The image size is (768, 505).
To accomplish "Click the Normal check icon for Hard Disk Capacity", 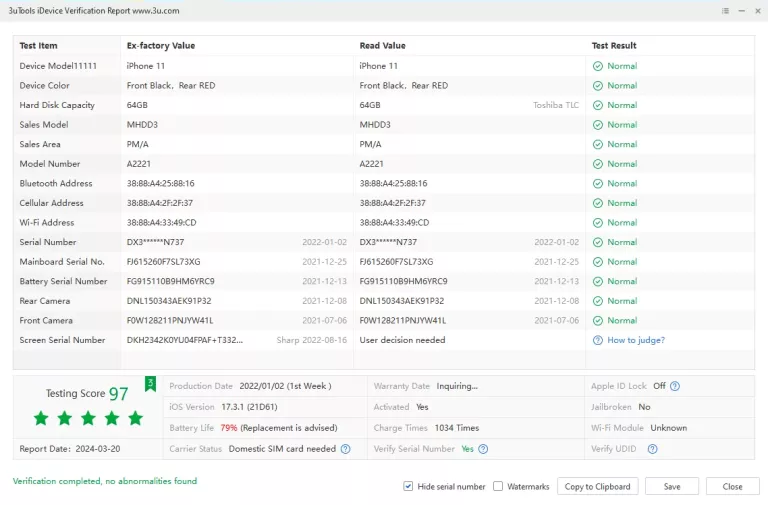I will coord(598,105).
